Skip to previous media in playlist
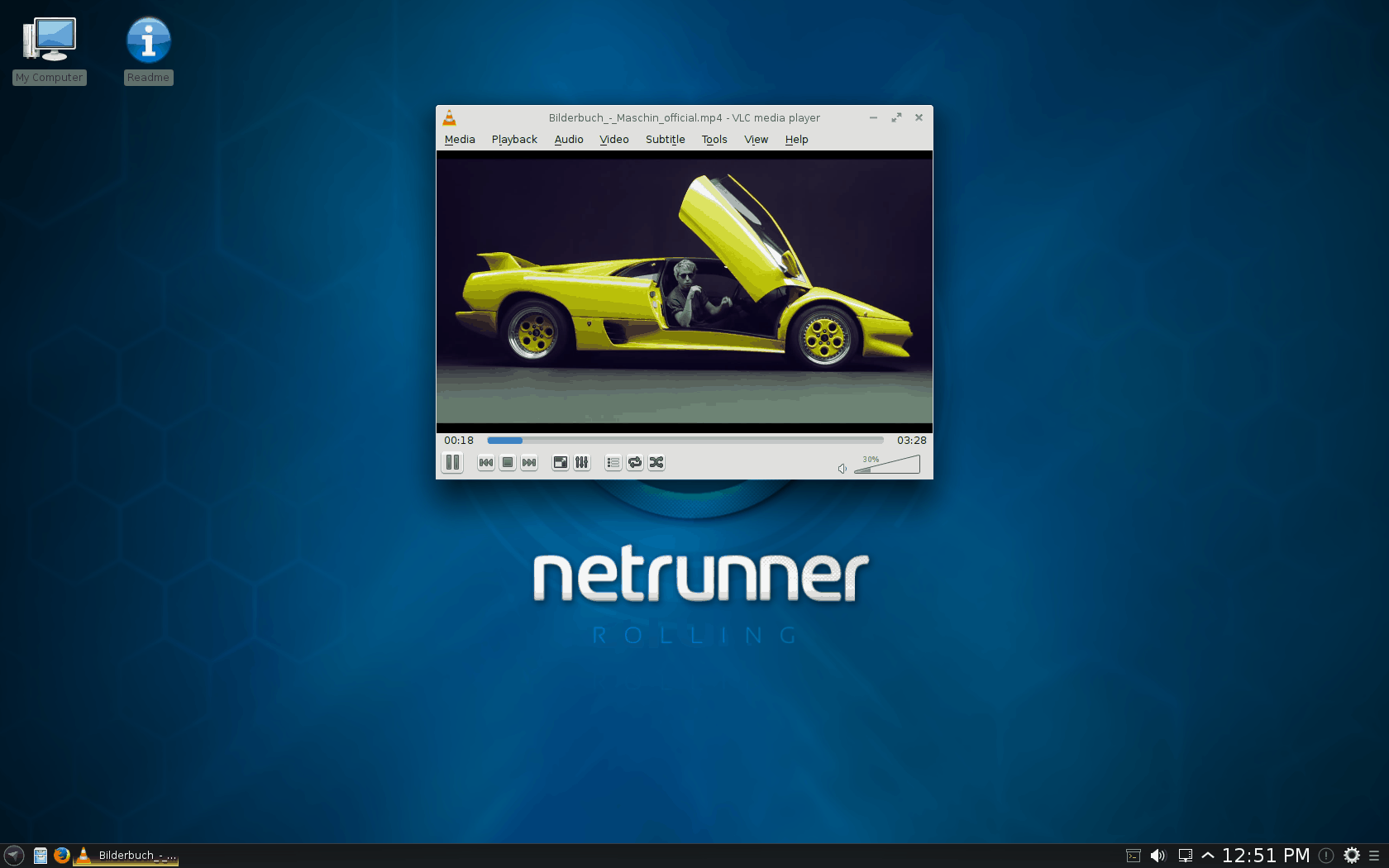This screenshot has height=868, width=1389. (x=486, y=463)
